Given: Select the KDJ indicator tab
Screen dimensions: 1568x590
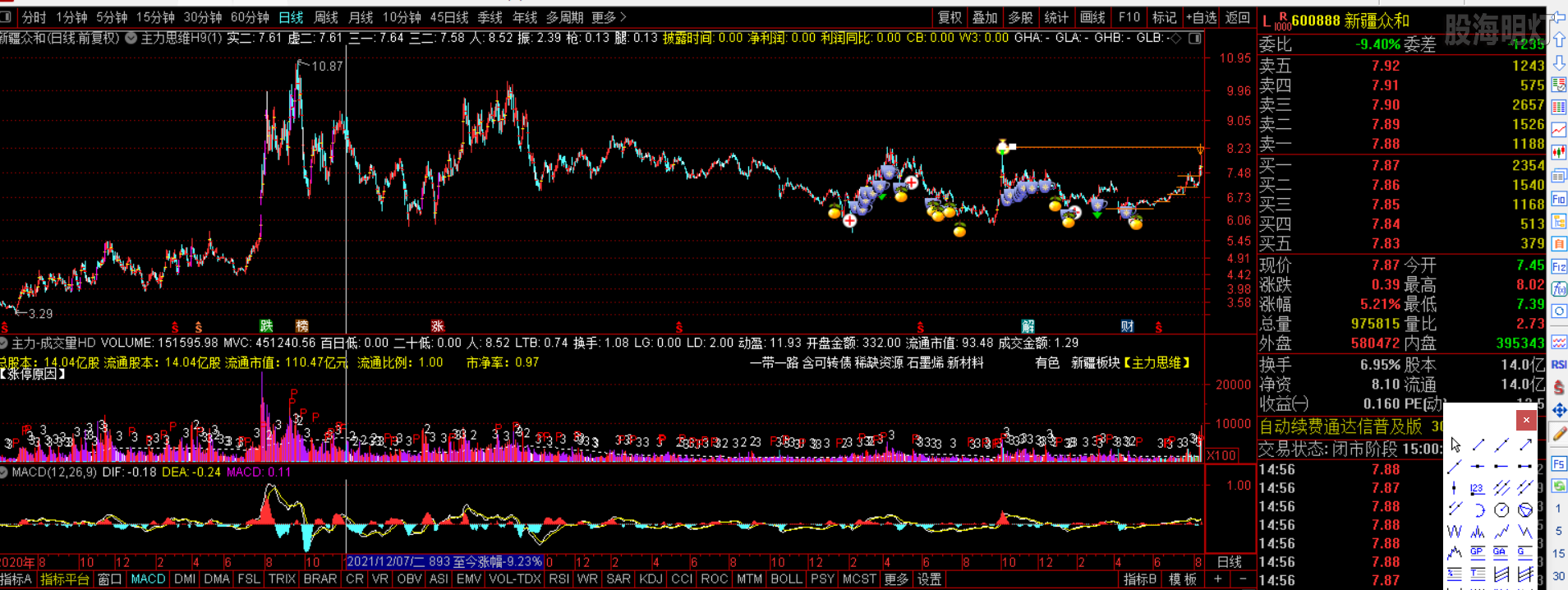Looking at the screenshot, I should 651,579.
